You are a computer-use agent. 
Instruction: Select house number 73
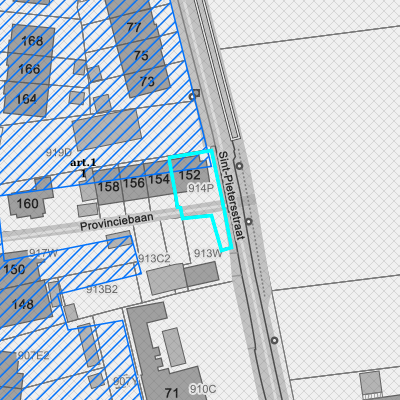pos(147,81)
